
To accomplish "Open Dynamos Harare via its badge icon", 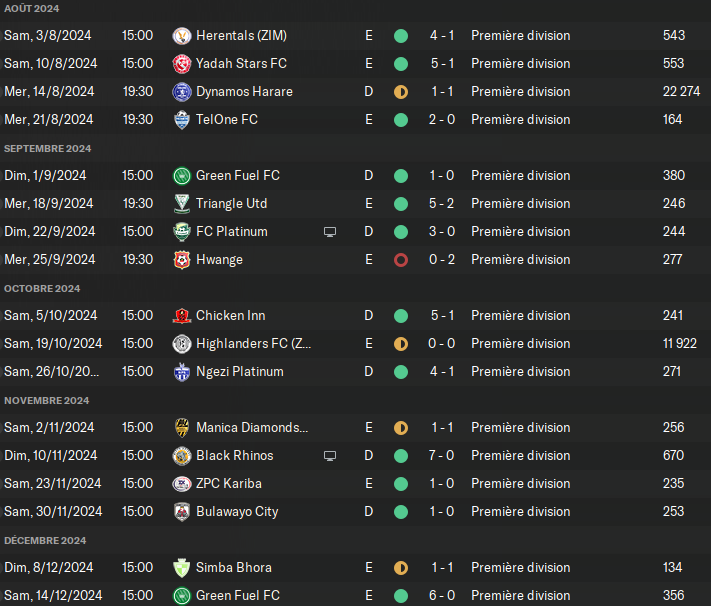I will click(x=182, y=92).
